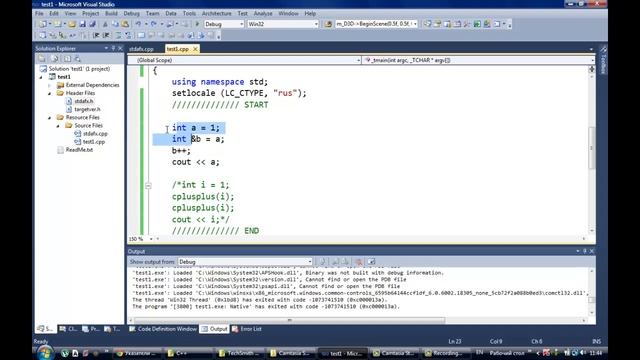Viewport: 640px width, 360px height.
Task: Collapse the commented code block outline toggle
Action: point(148,186)
